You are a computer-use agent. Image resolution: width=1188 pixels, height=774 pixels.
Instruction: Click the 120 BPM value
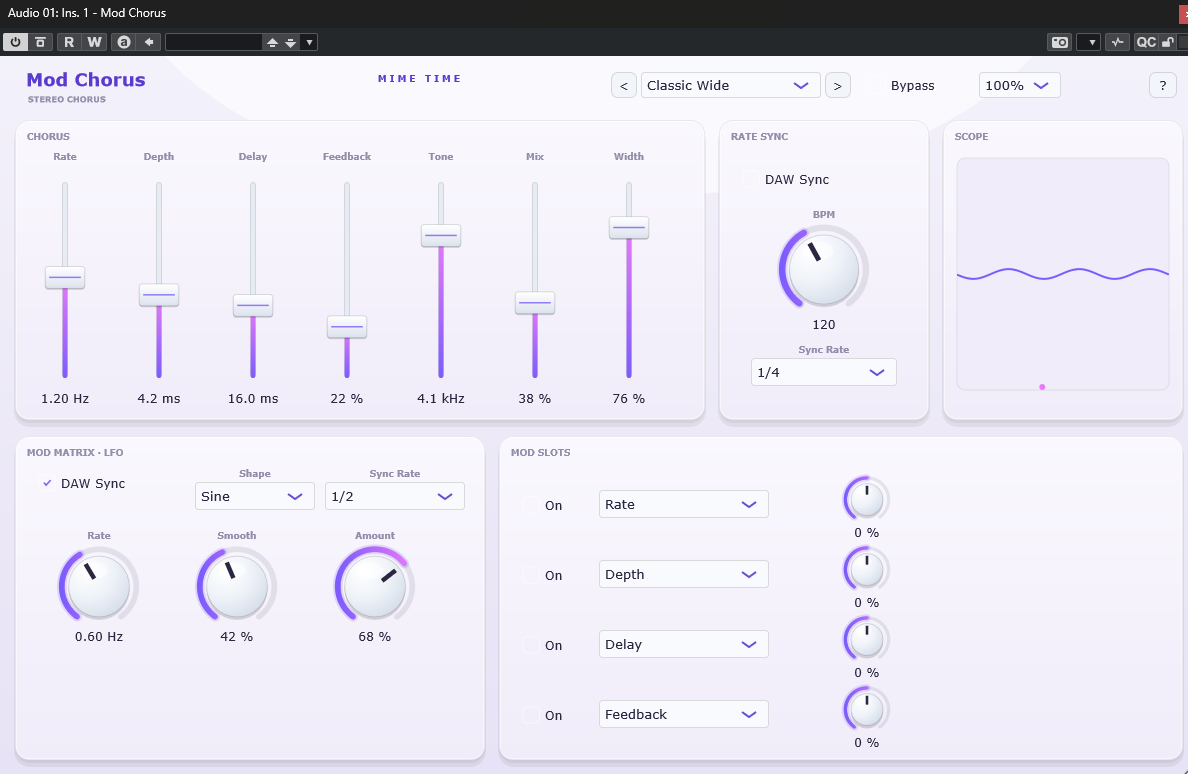[x=824, y=325]
